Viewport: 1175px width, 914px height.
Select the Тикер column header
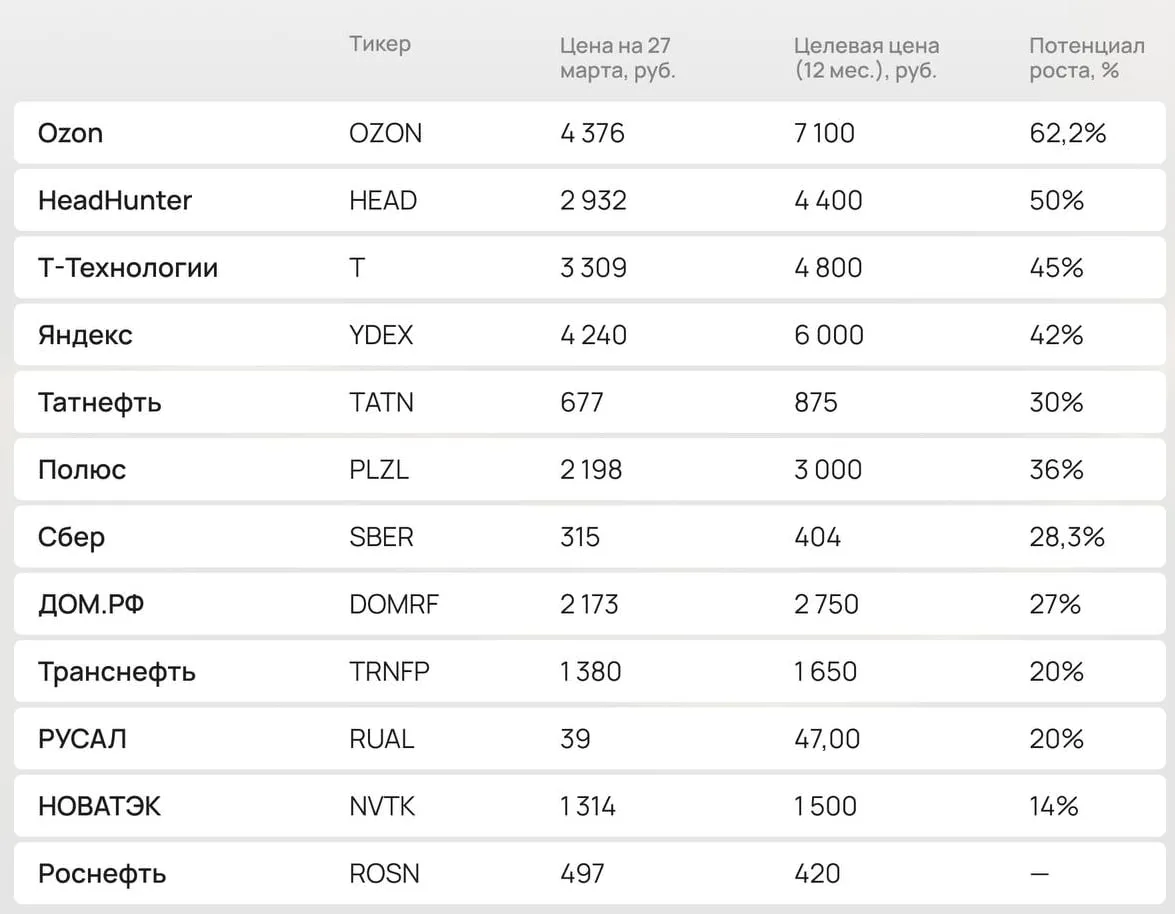380,44
